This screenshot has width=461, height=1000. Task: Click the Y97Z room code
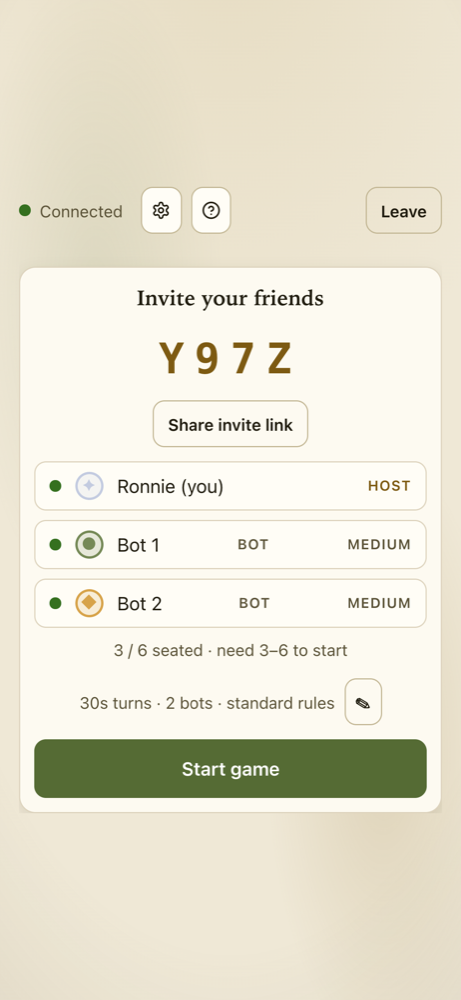226,359
